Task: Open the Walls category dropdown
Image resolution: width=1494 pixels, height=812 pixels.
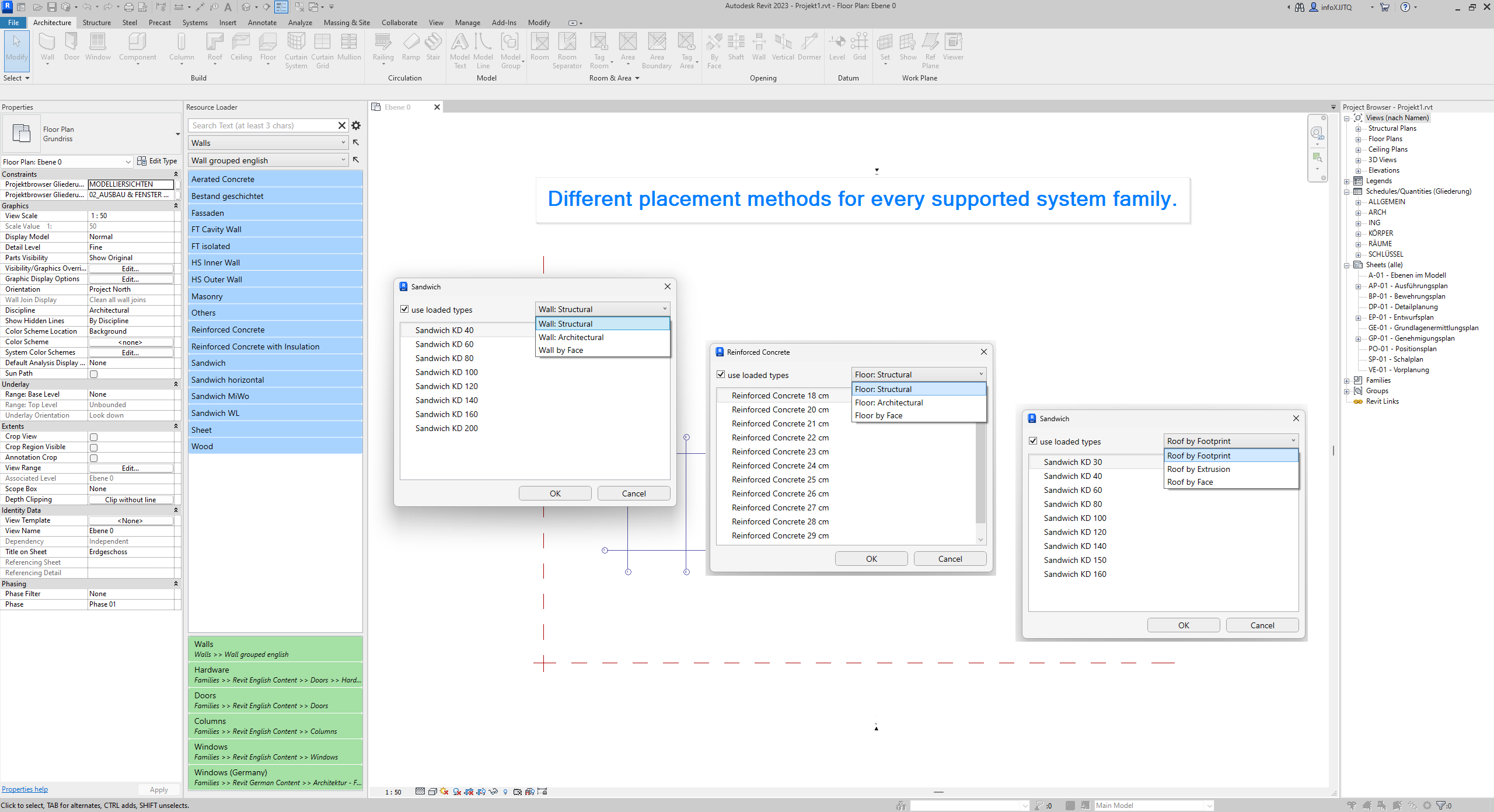Action: click(268, 143)
